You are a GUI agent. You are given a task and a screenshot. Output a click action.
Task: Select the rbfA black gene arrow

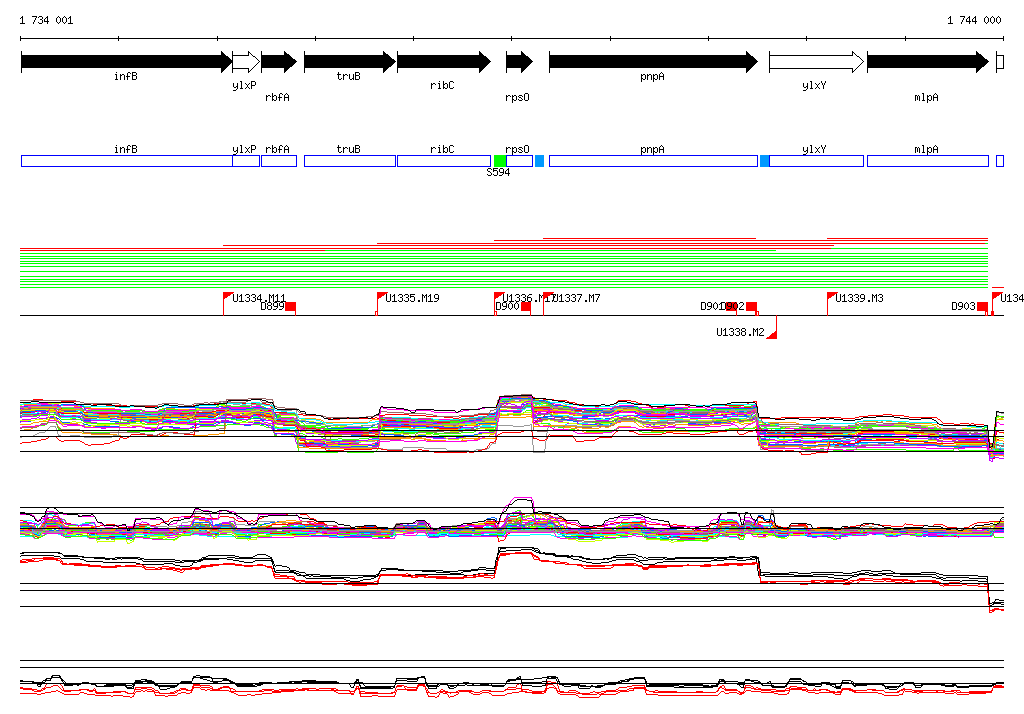click(280, 62)
